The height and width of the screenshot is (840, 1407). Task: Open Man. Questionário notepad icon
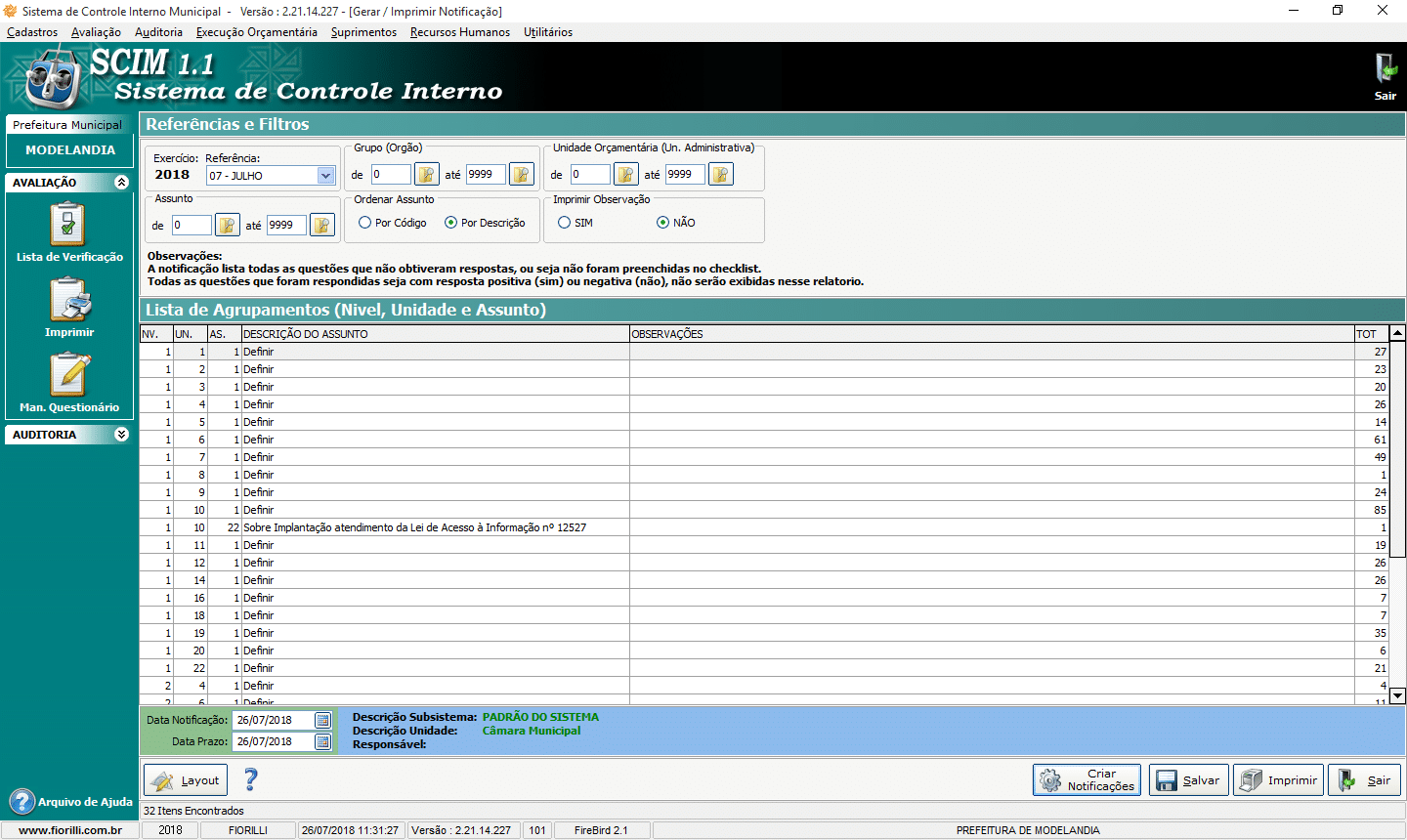coord(69,375)
